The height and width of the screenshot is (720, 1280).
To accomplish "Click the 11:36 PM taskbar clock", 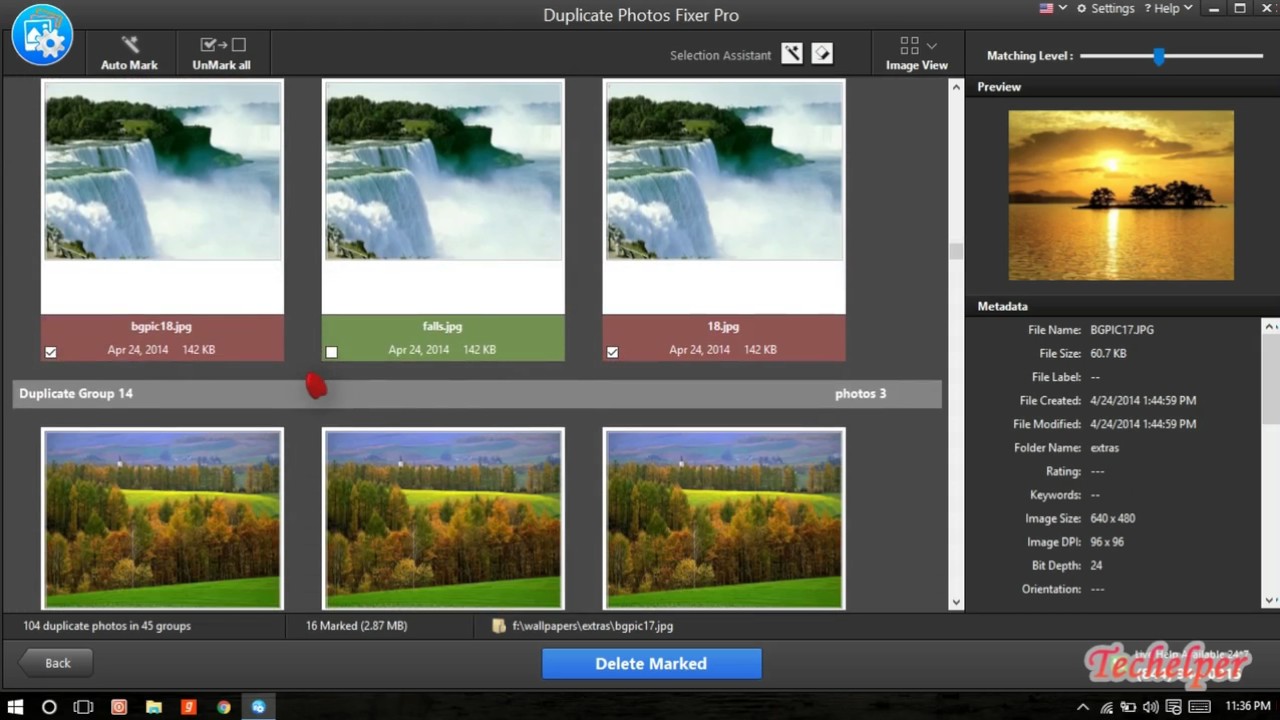I will coord(1247,707).
